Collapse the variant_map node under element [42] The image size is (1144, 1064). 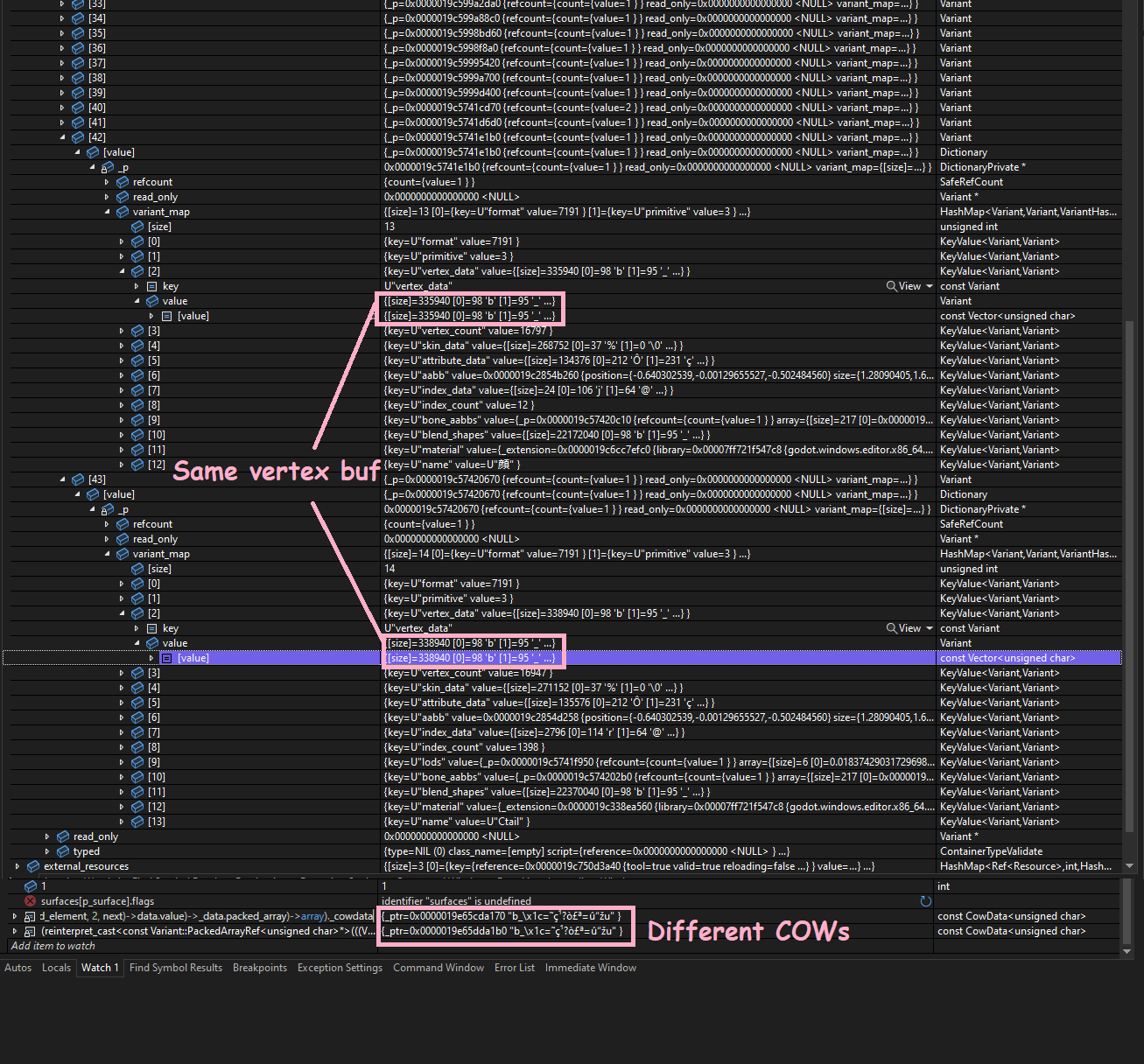coord(107,211)
